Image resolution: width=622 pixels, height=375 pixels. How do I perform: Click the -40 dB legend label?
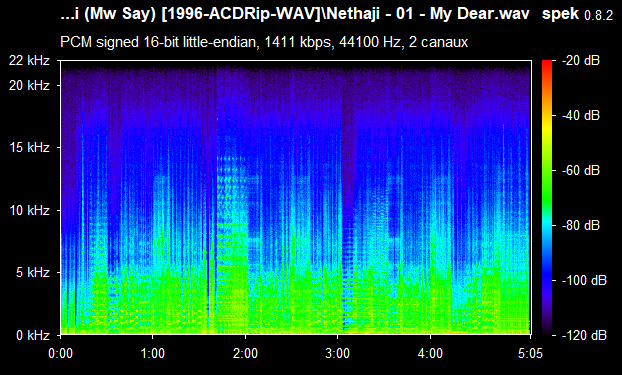[x=580, y=115]
